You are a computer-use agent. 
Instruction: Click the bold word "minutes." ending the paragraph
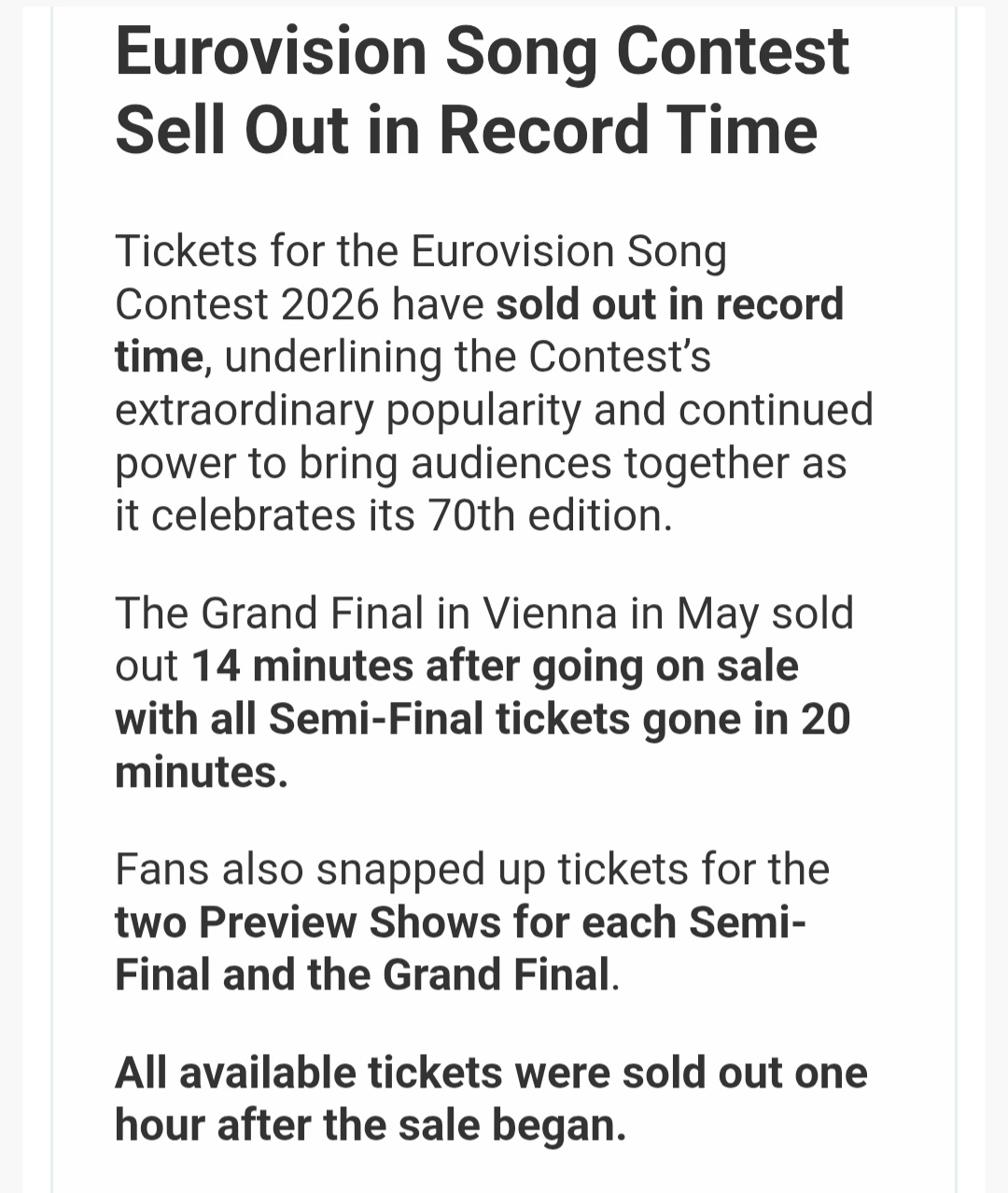click(x=201, y=772)
